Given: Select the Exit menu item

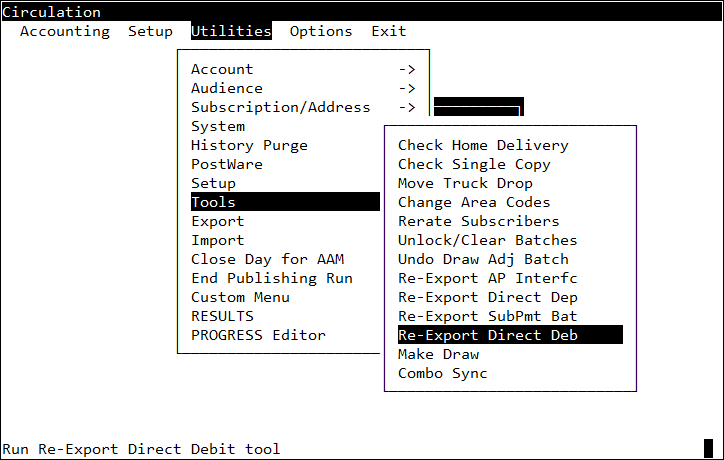Looking at the screenshot, I should click(x=389, y=31).
